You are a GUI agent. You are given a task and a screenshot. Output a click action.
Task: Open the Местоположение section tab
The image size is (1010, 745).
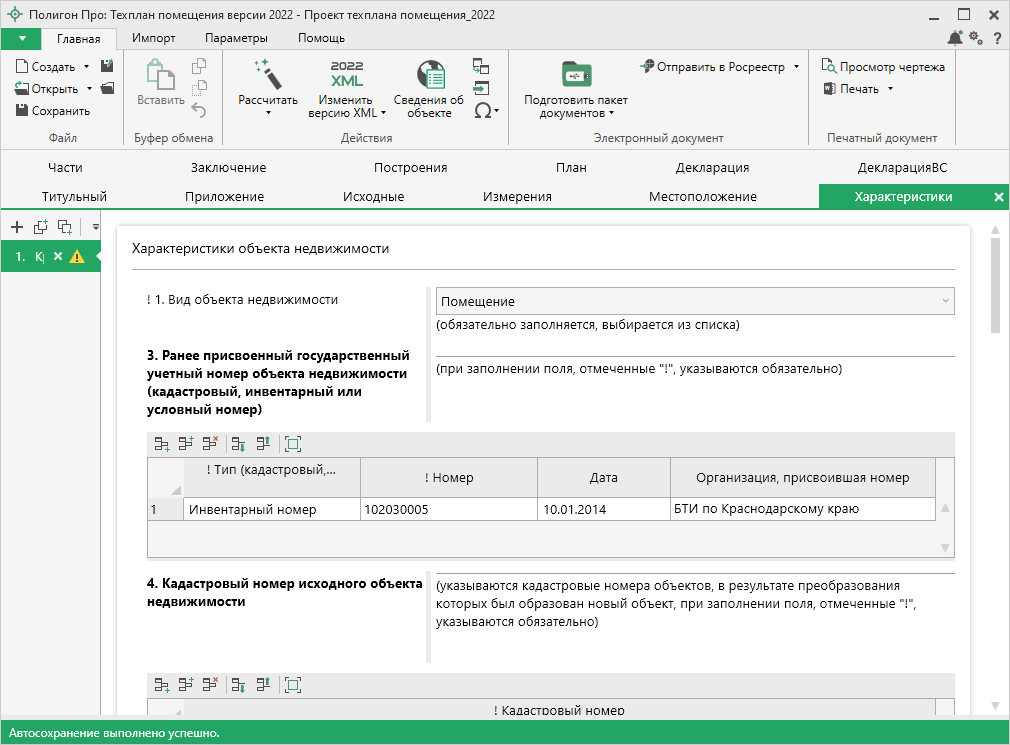pos(702,197)
